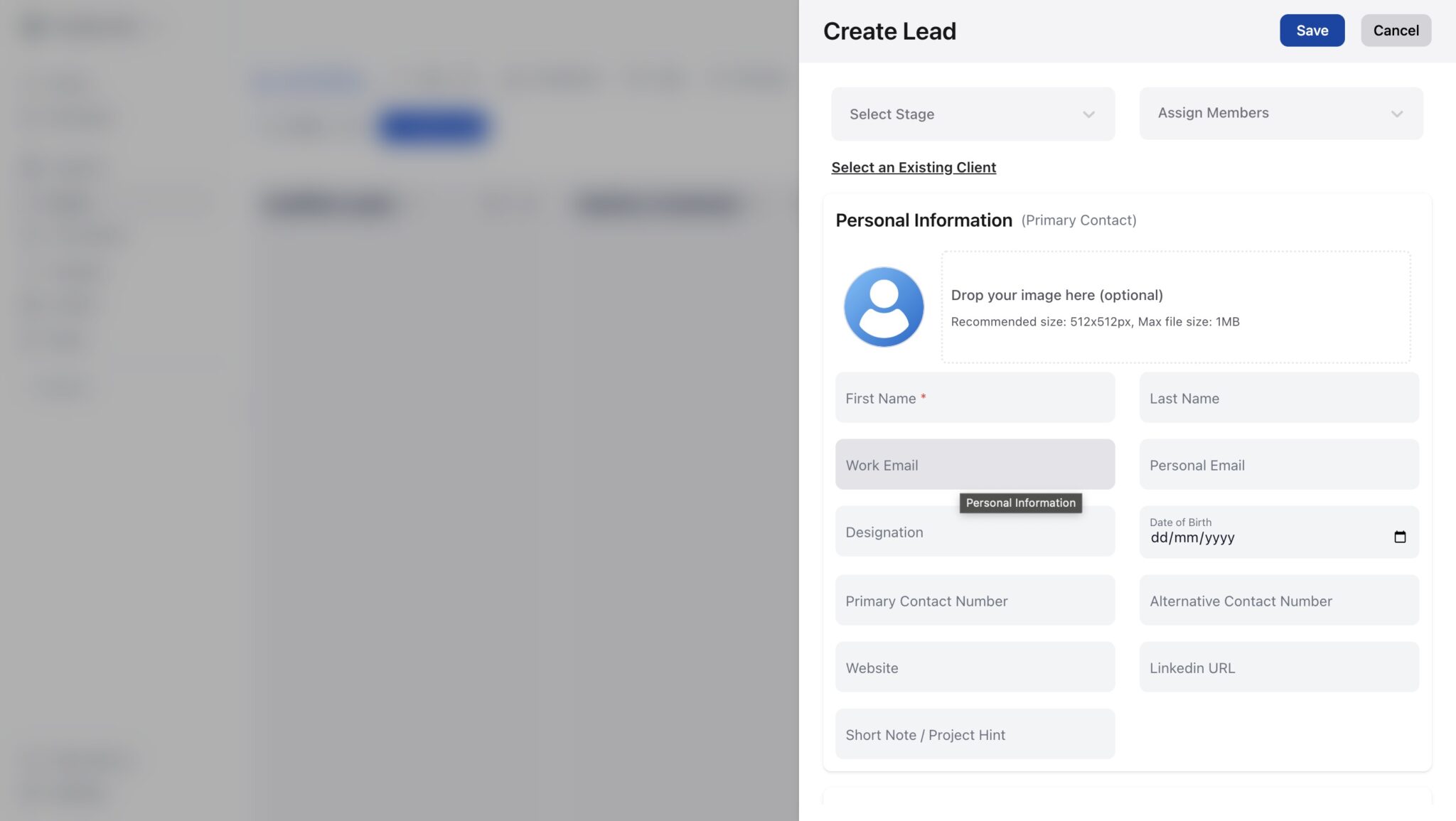Click into the Personal Email field
The width and height of the screenshot is (1456, 821).
[x=1279, y=465]
